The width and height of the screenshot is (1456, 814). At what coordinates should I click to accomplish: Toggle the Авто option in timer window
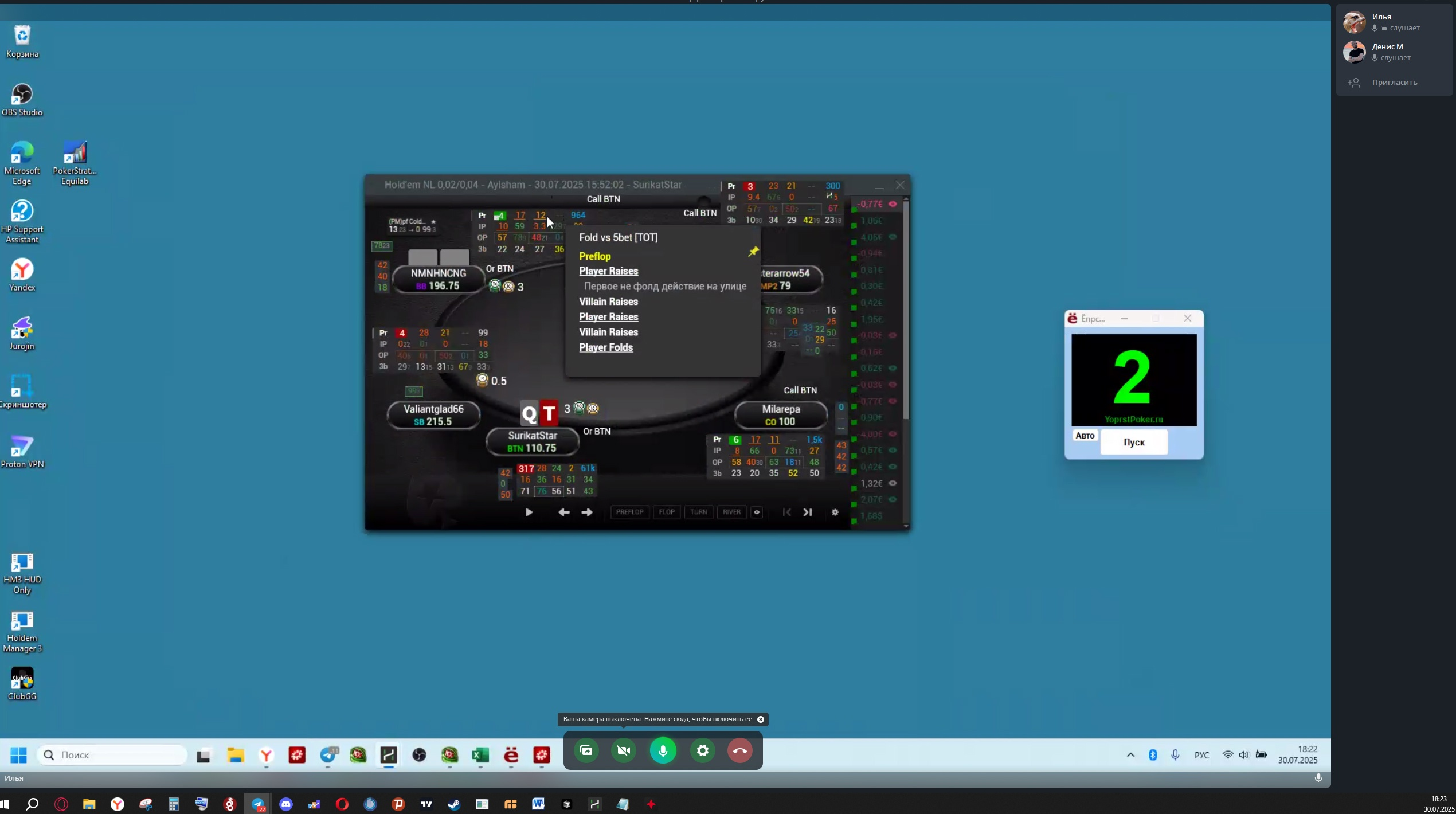tap(1085, 436)
